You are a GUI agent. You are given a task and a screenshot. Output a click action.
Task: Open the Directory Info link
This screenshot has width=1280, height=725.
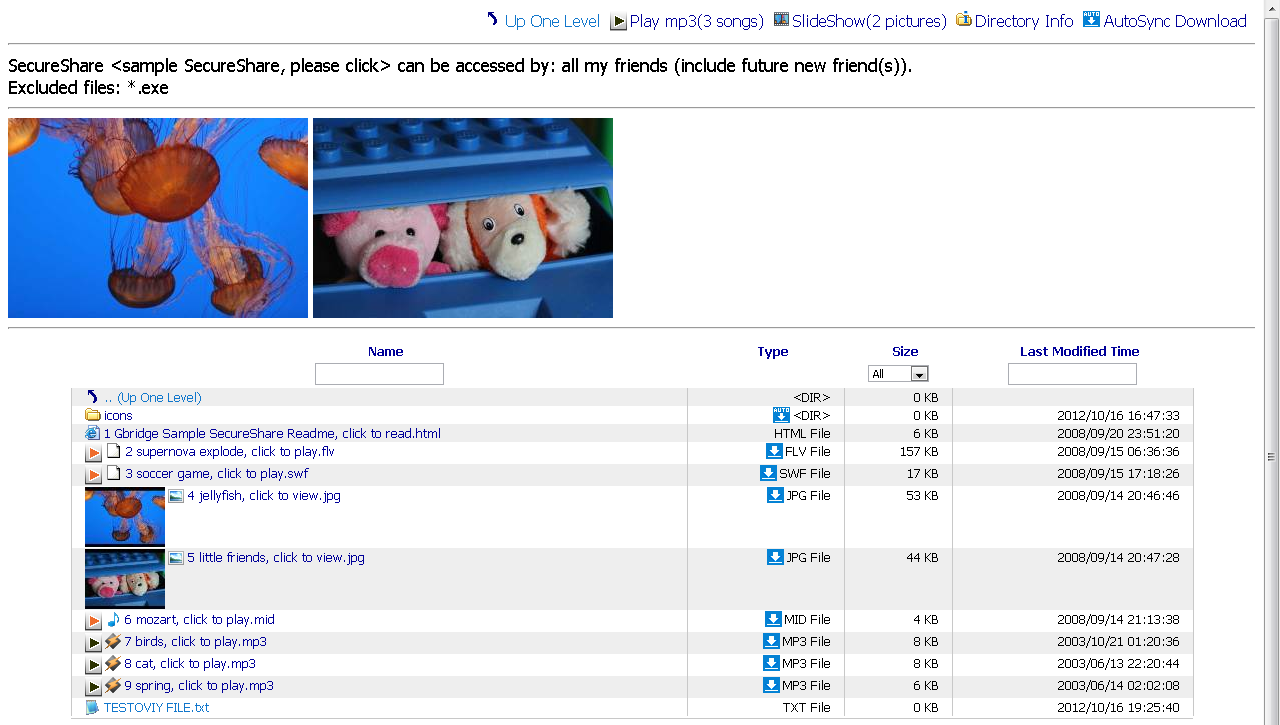coord(1024,21)
